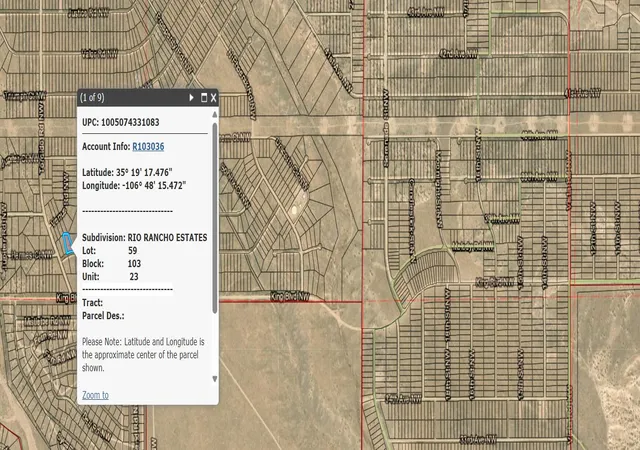This screenshot has height=450, width=640.
Task: Maximize the parcel info popup
Action: pos(204,98)
